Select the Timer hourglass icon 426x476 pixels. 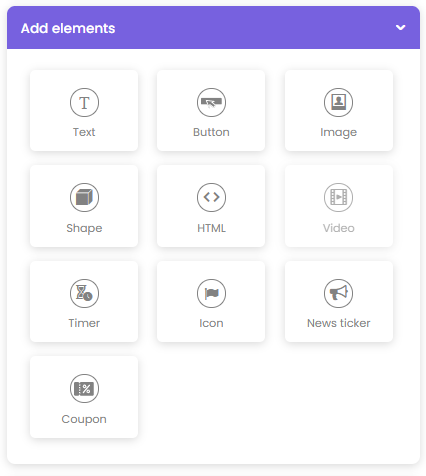pyautogui.click(x=84, y=293)
